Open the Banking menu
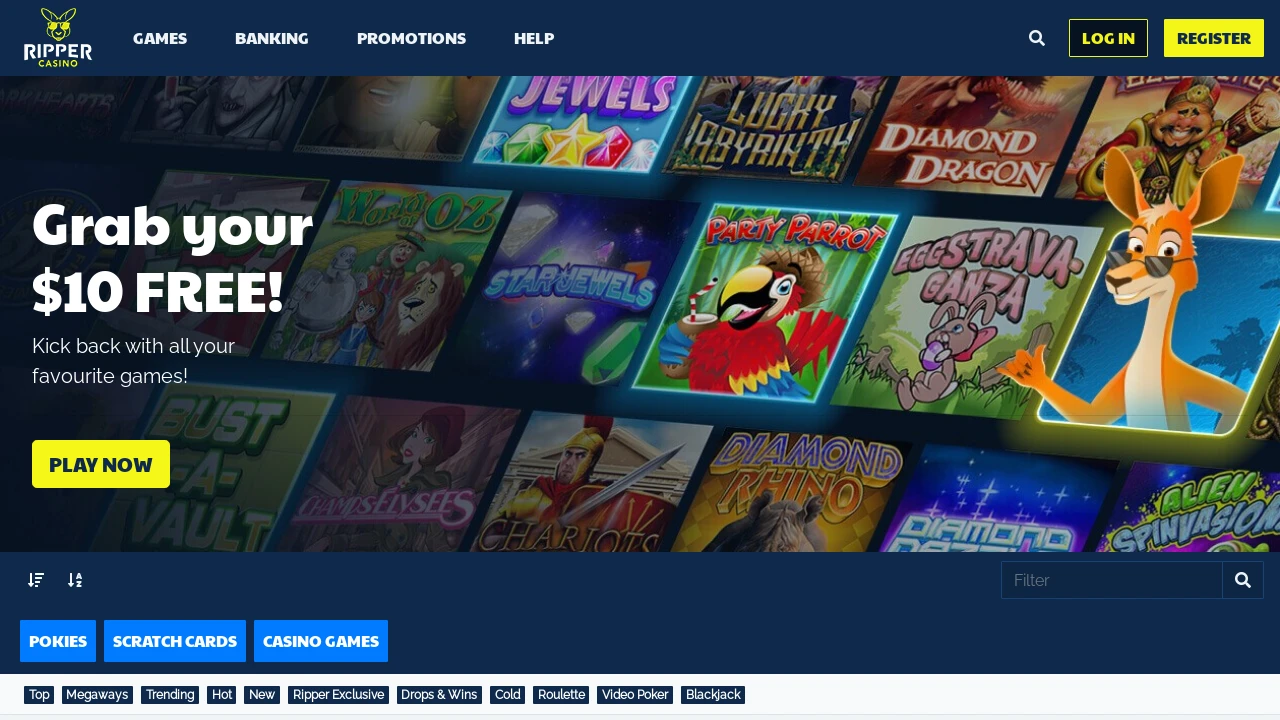This screenshot has width=1280, height=720. click(x=272, y=38)
